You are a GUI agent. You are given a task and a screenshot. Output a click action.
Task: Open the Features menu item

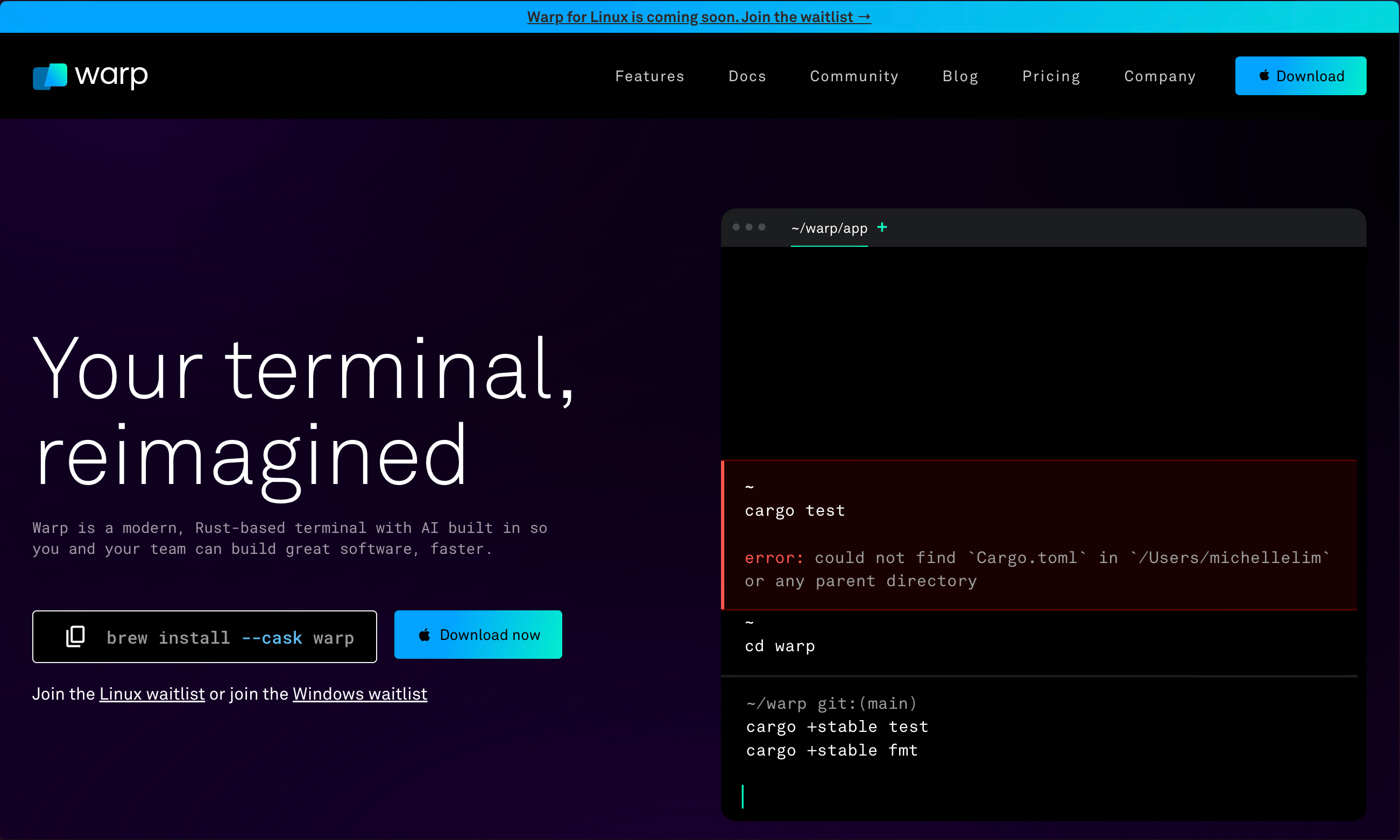649,75
